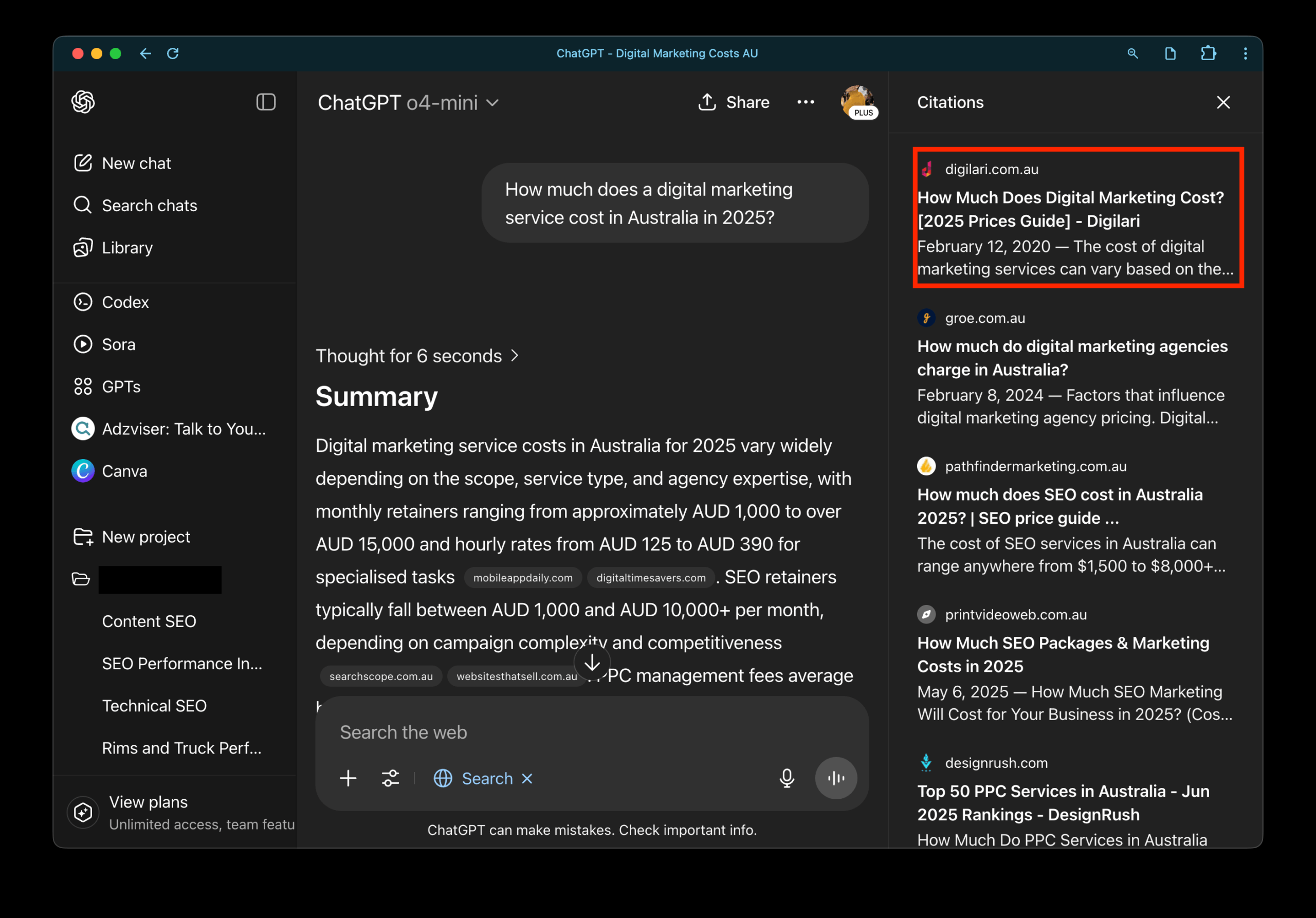
Task: Click the browser back arrow
Action: click(x=145, y=53)
